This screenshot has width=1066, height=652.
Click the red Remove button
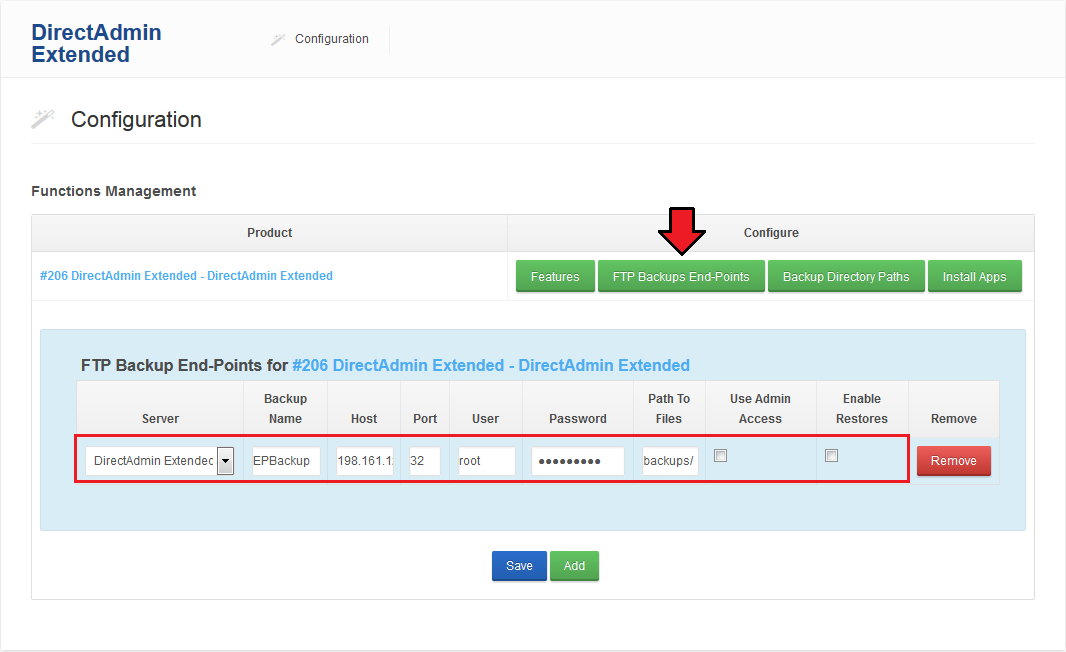click(954, 461)
